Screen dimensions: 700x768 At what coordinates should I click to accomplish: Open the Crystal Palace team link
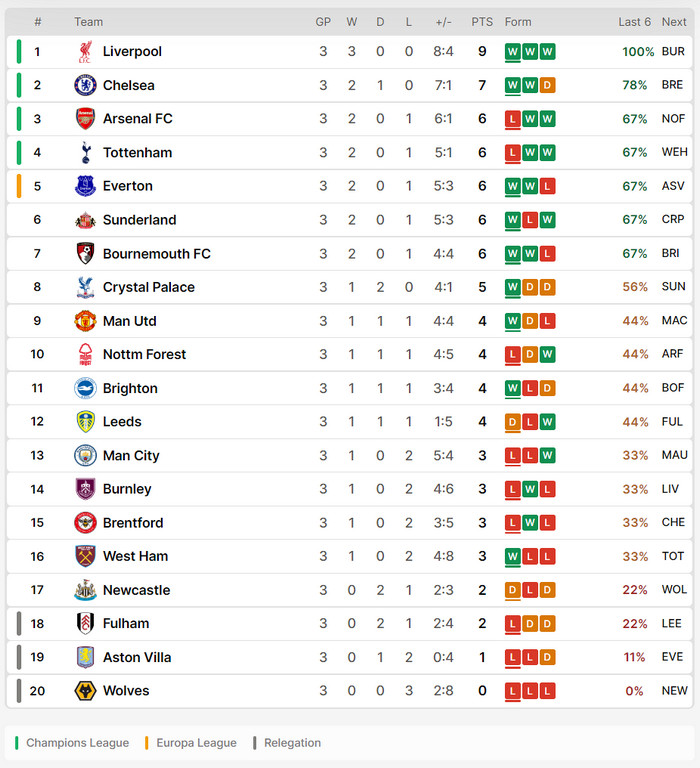[148, 287]
